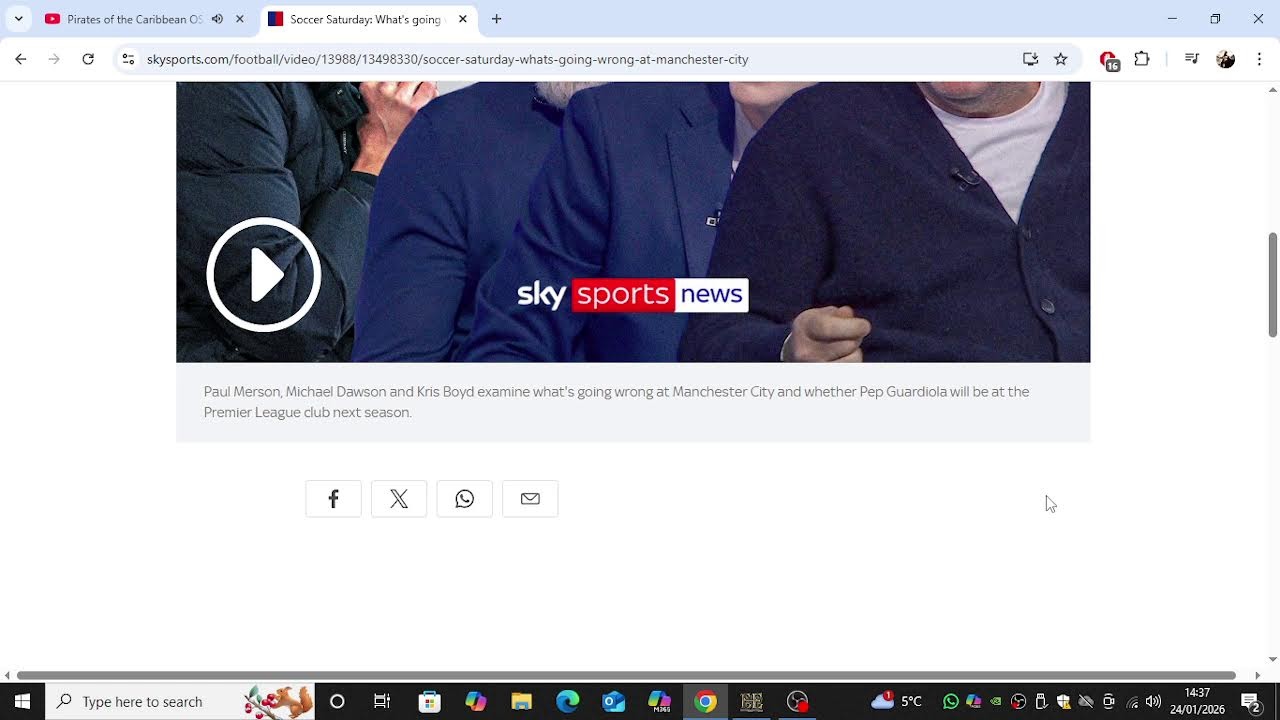Open File Explorer from taskbar
Viewport: 1280px width, 720px height.
521,701
